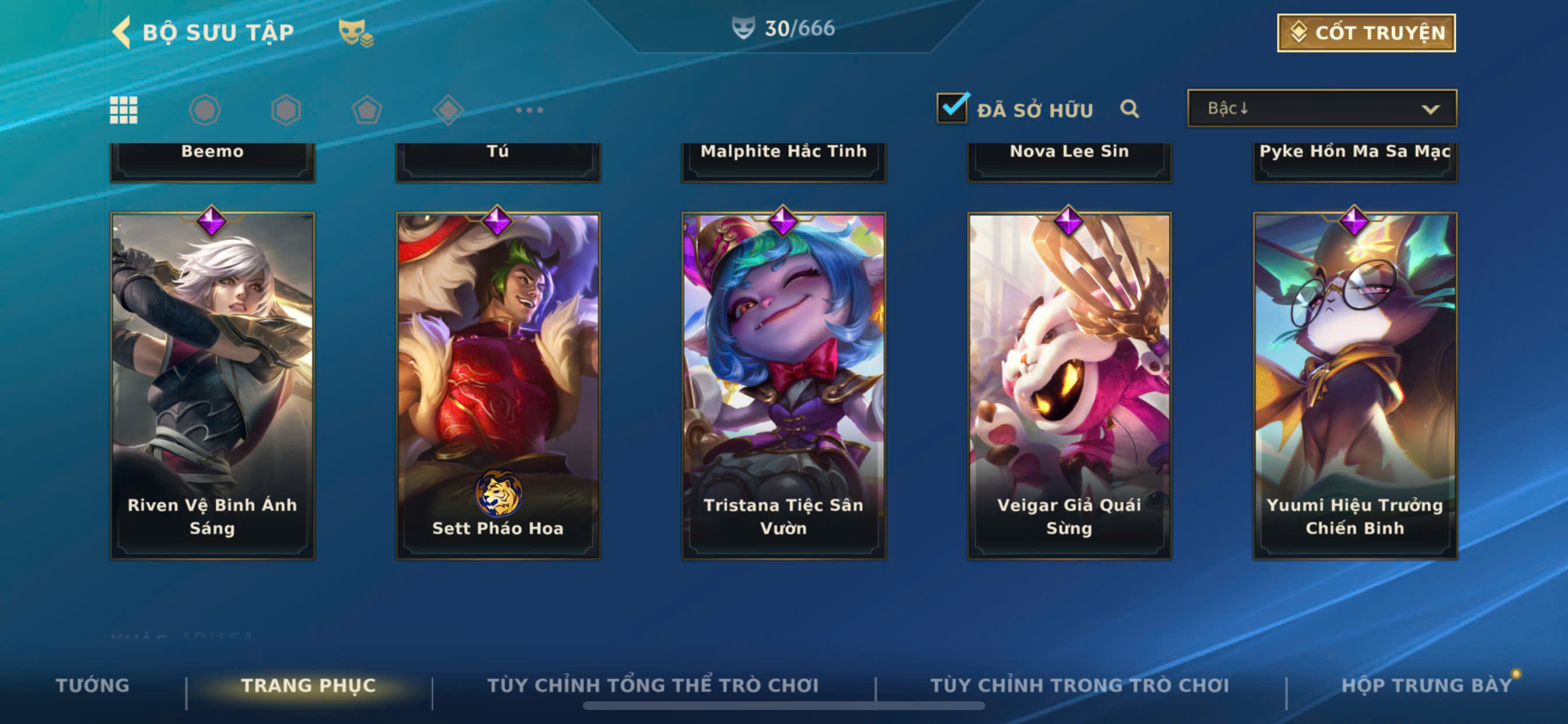Click the Cốt Truyện button

point(1366,33)
